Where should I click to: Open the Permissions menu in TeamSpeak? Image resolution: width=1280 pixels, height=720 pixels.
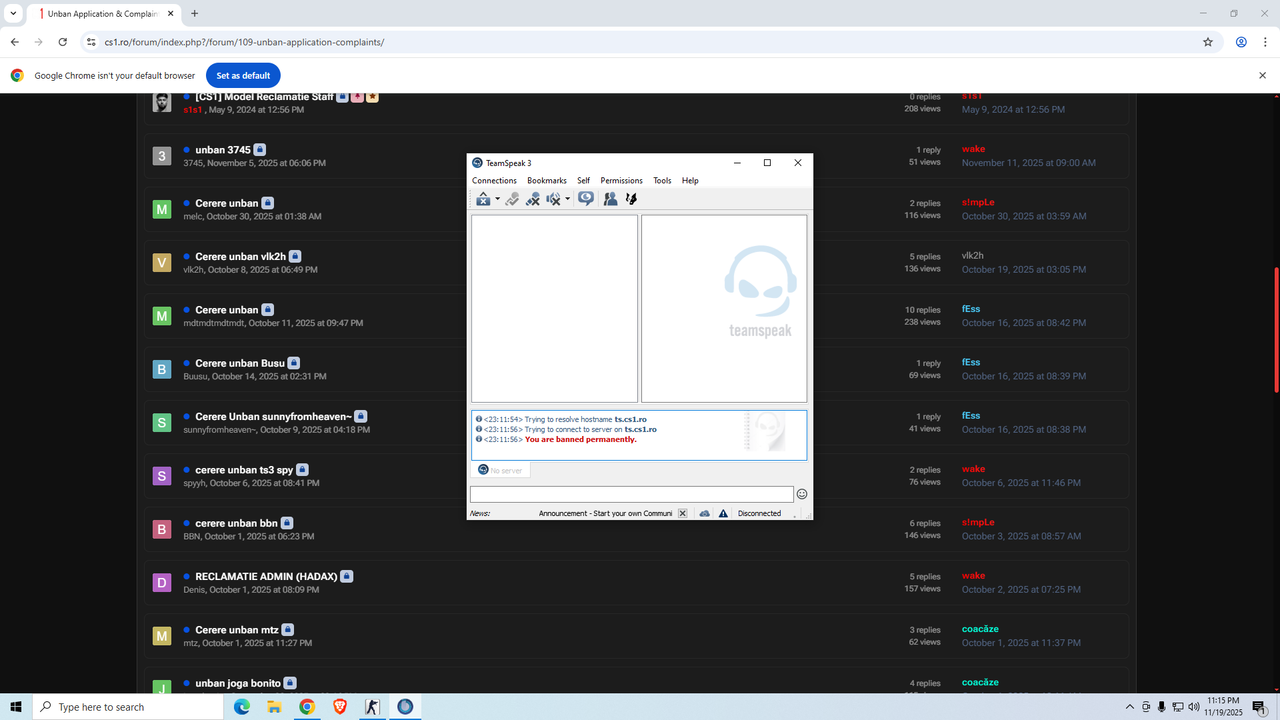coord(622,181)
